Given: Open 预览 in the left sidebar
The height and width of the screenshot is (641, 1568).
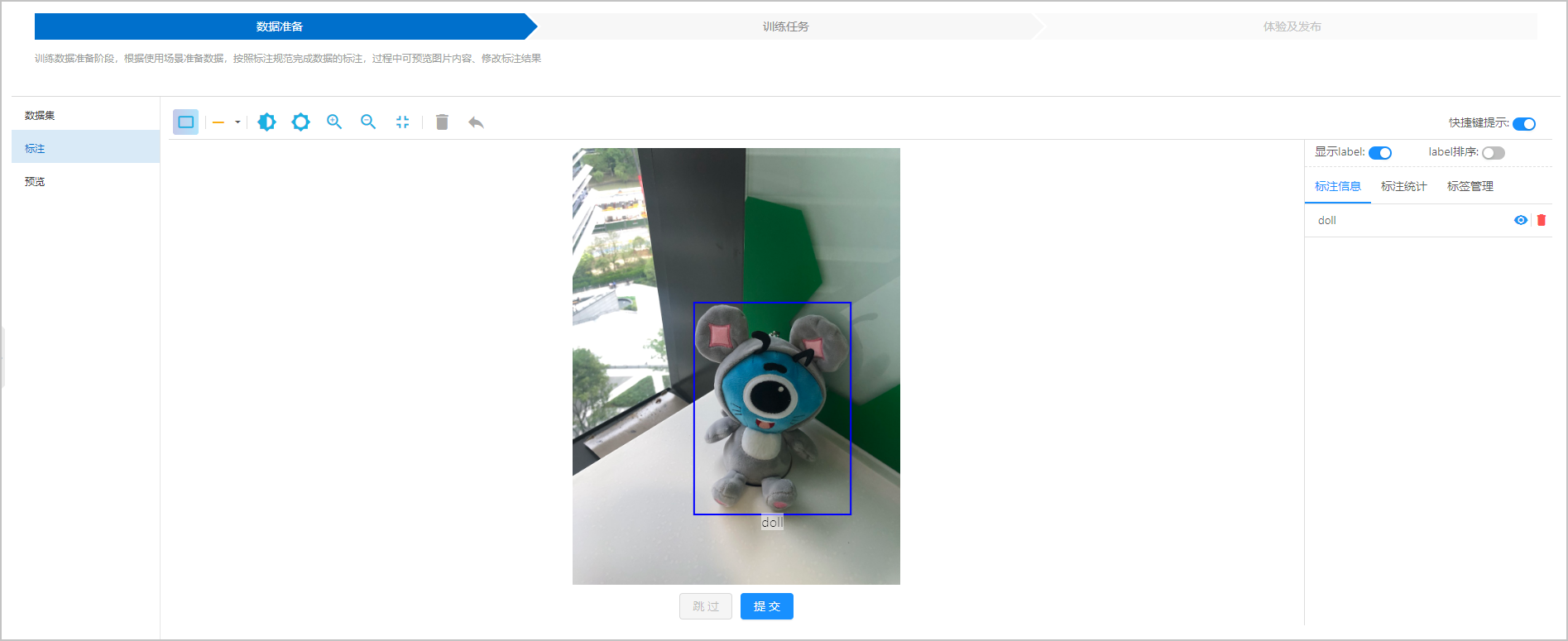Looking at the screenshot, I should pos(86,181).
